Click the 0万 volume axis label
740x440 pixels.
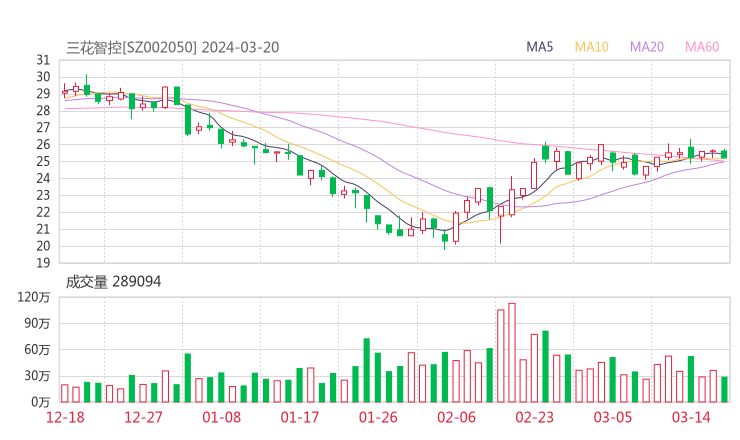[41, 402]
